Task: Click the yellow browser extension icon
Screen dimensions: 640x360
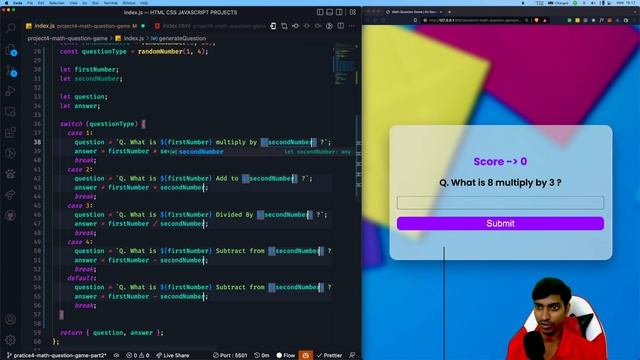Action: click(x=577, y=20)
